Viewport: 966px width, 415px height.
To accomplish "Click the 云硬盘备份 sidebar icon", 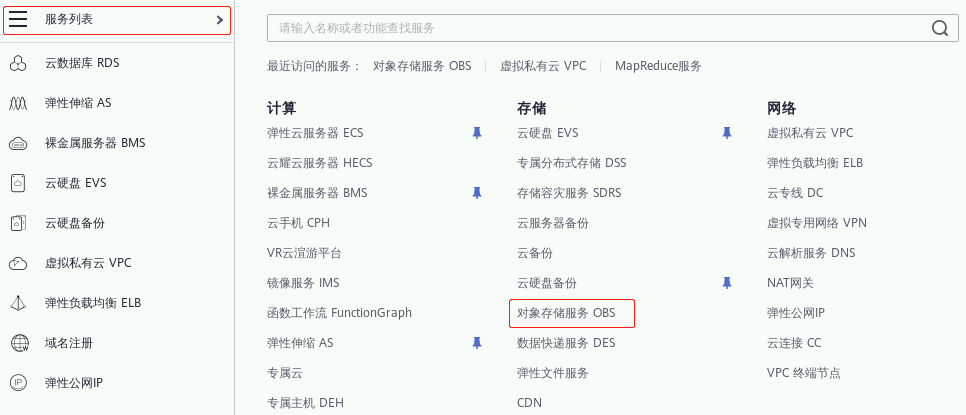I will [x=18, y=223].
